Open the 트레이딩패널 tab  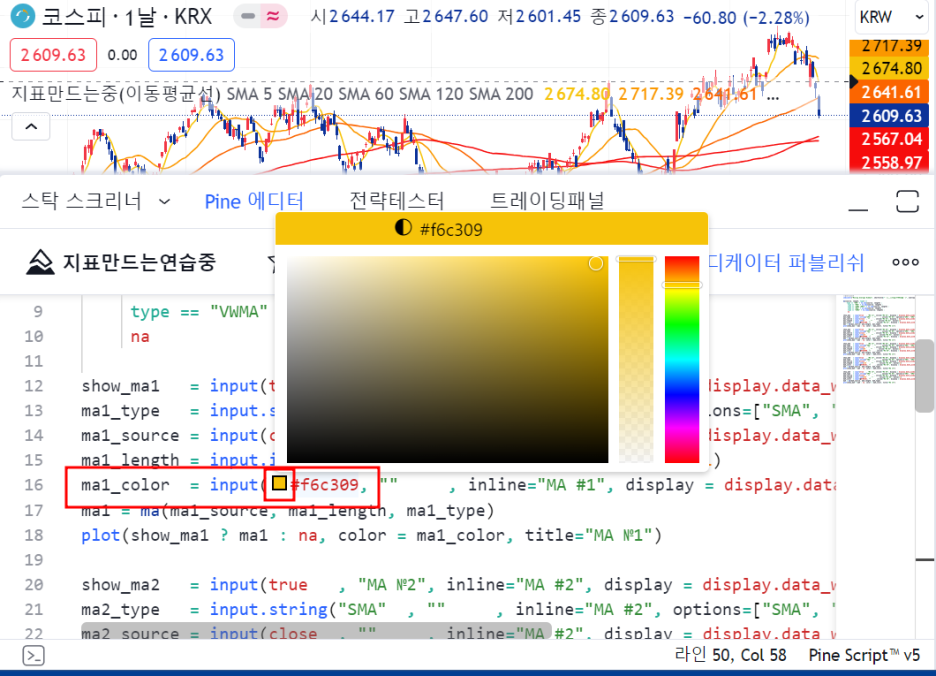pyautogui.click(x=547, y=201)
